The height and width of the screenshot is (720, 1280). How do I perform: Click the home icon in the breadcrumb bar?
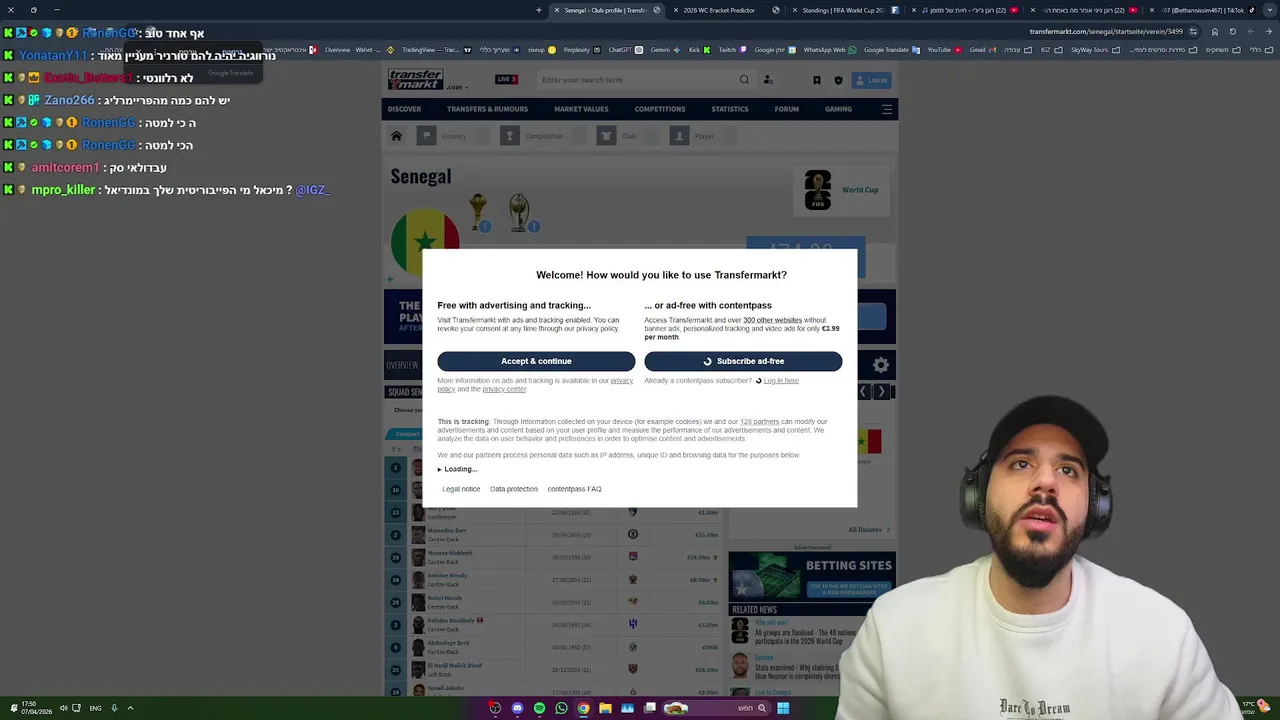396,136
